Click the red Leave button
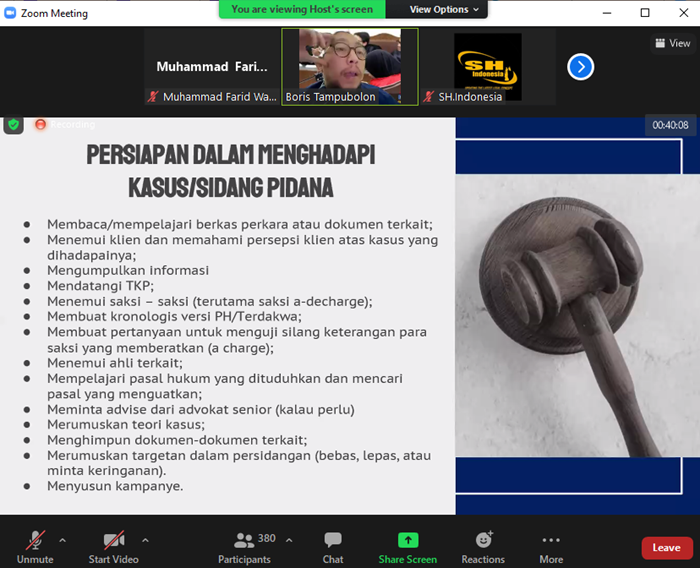Viewport: 700px width, 568px height. (667, 548)
